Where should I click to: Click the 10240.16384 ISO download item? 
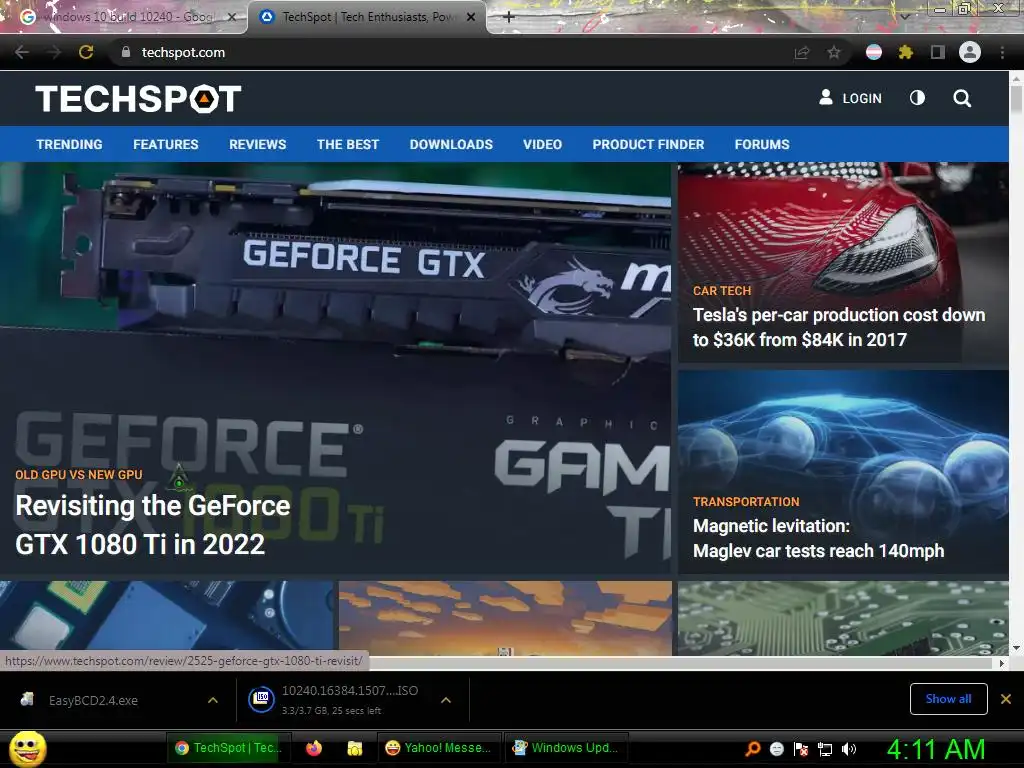pos(350,699)
